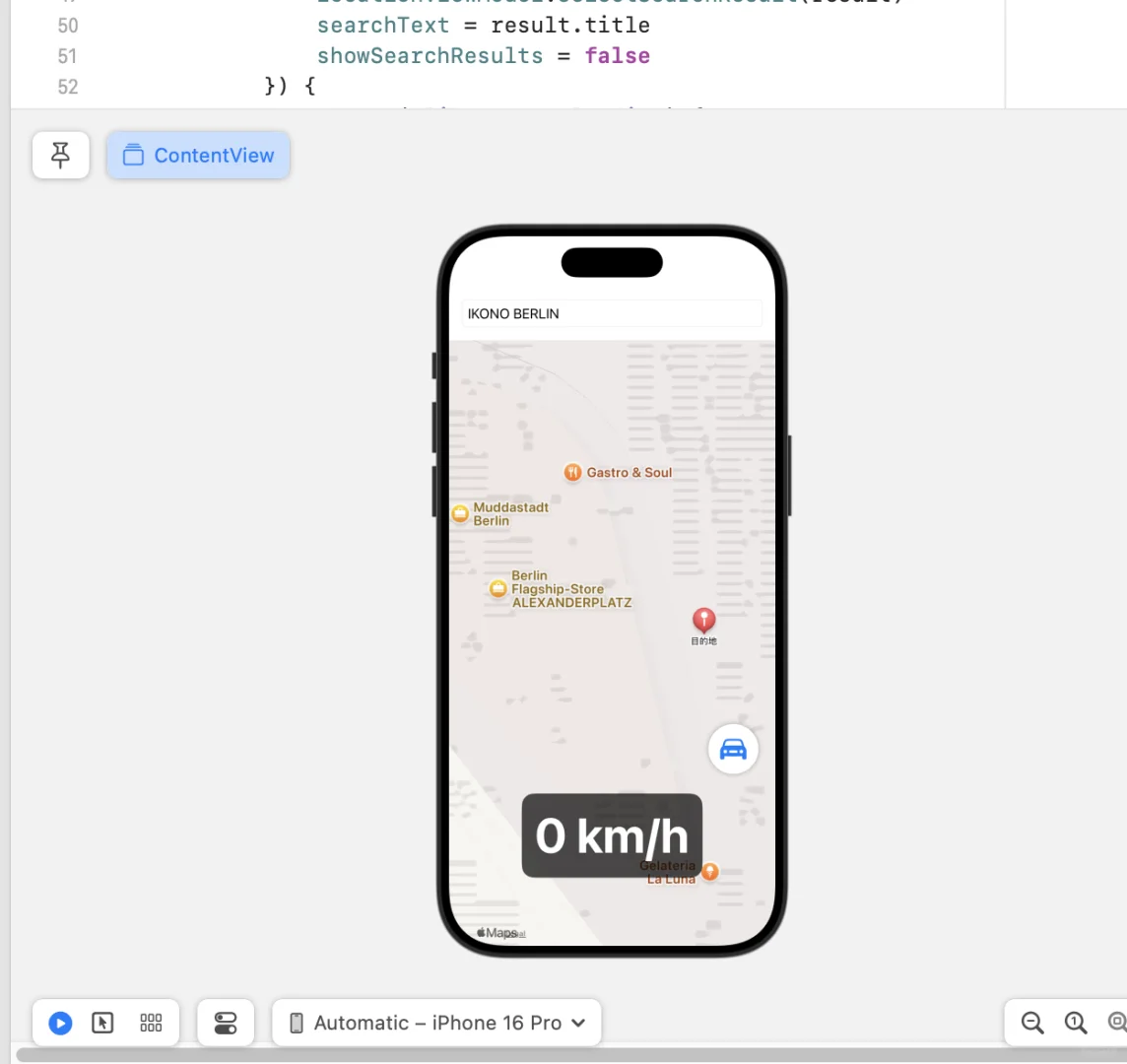This screenshot has width=1127, height=1064.
Task: Set canvas zoom to 100% magnifier icon
Action: (x=1075, y=1023)
